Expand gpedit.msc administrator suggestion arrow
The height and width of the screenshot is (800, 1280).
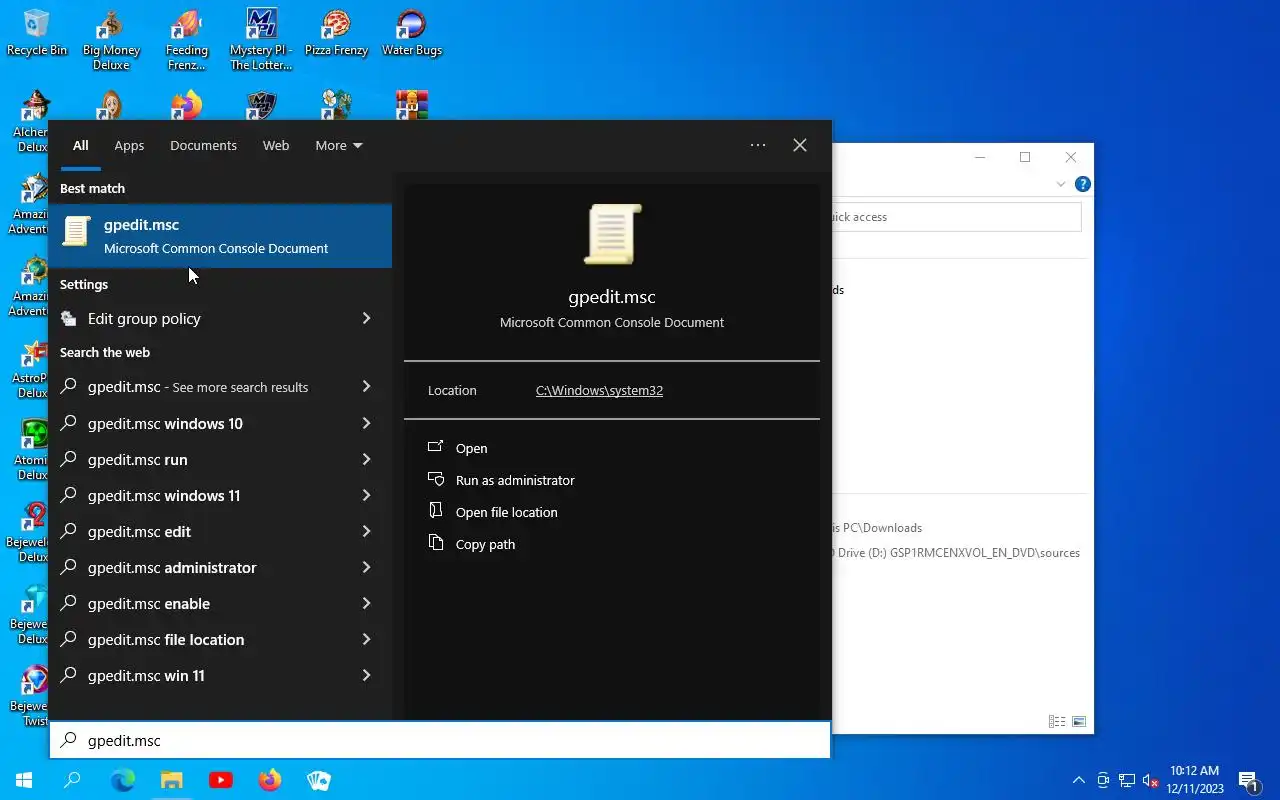tap(366, 567)
